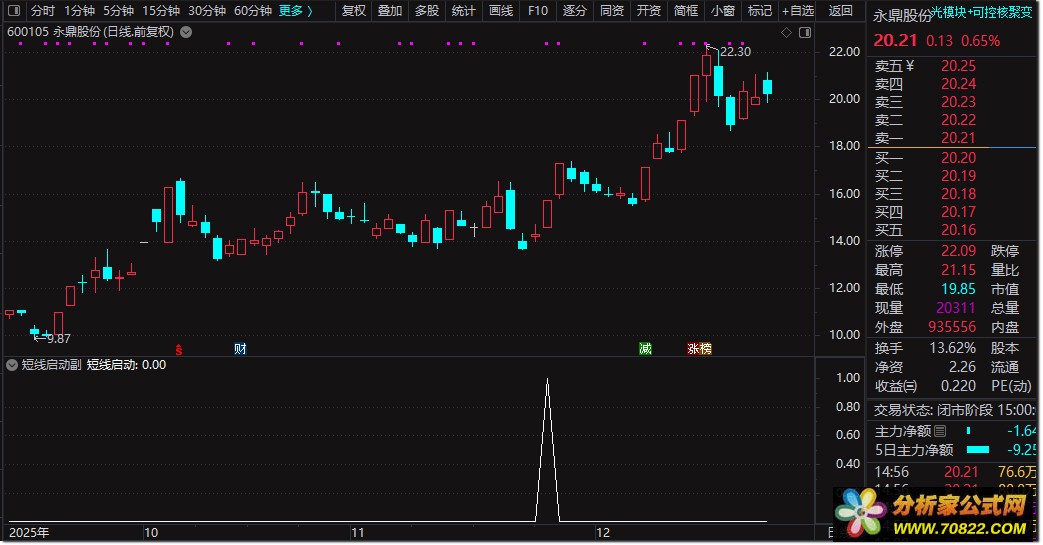Viewport: 1043px width, 545px height.
Task: Switch to 分时 view
Action: pos(43,11)
